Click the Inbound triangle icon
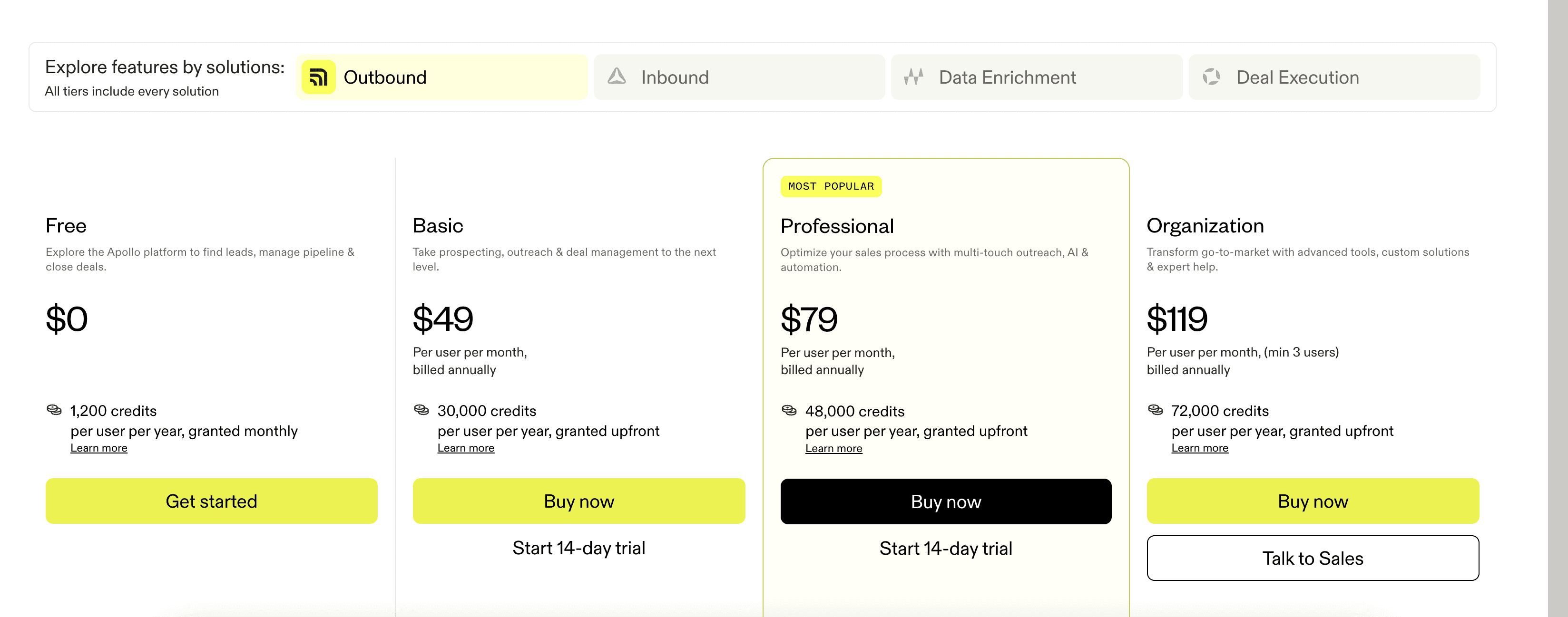The image size is (1568, 617). pos(617,76)
